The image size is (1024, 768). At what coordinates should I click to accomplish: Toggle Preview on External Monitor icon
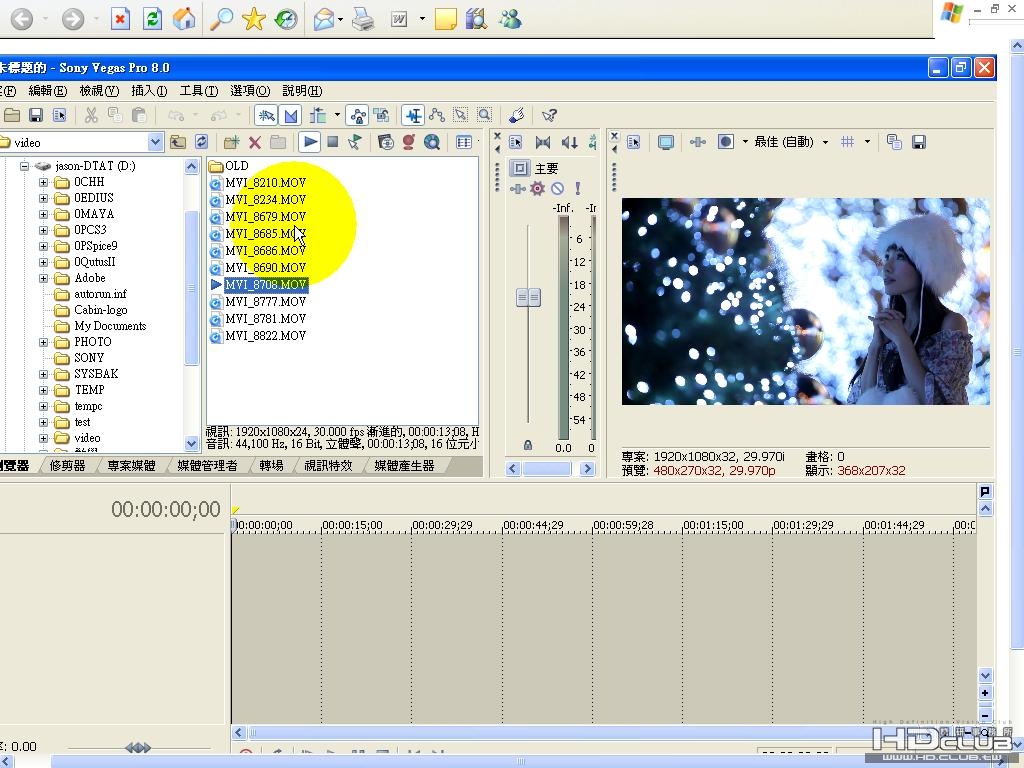pos(665,142)
